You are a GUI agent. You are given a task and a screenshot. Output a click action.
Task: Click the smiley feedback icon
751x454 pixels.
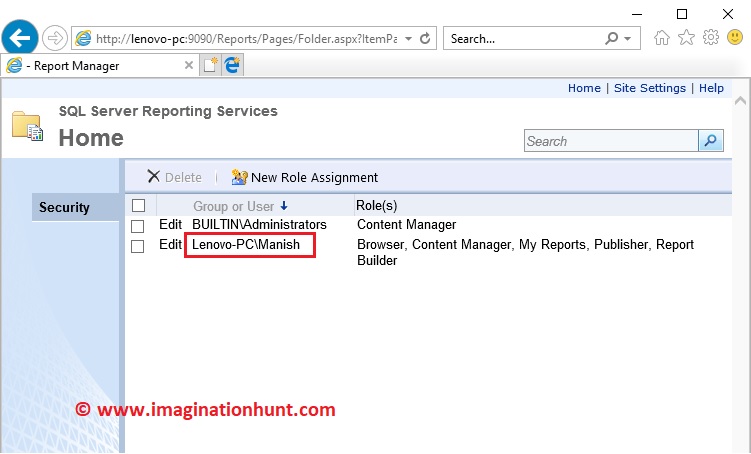coord(735,37)
